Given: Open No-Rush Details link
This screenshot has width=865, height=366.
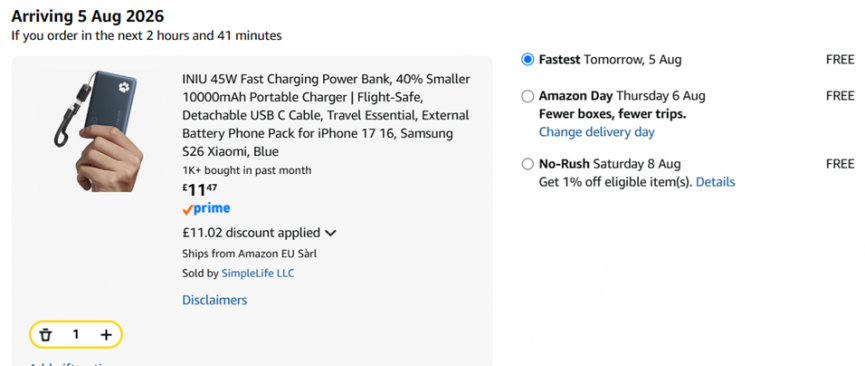Looking at the screenshot, I should click(x=715, y=182).
